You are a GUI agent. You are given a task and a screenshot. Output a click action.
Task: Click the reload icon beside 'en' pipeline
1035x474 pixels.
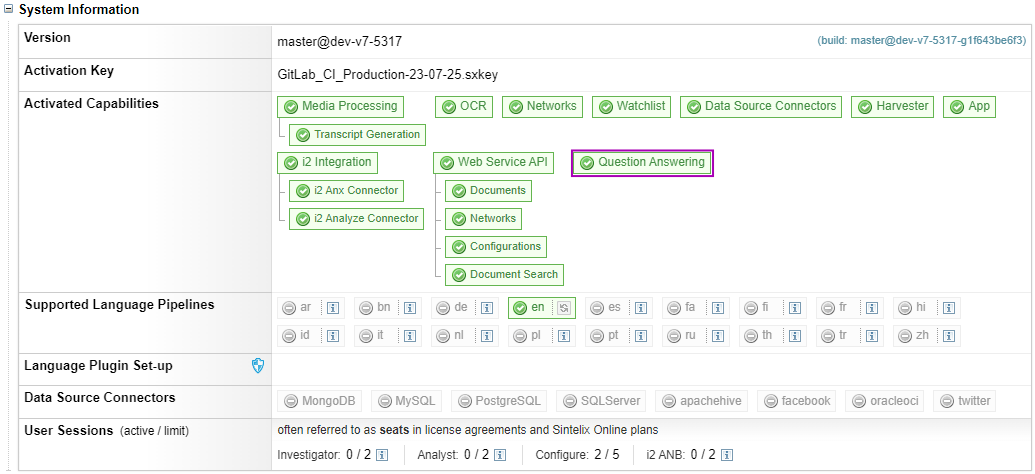click(564, 308)
